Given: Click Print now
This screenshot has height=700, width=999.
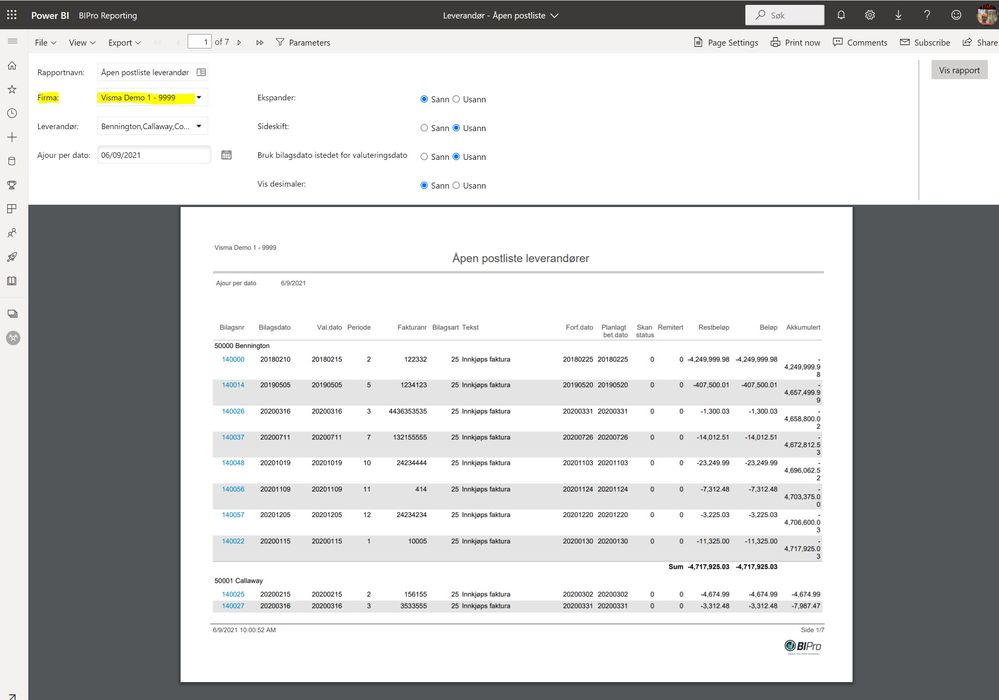Looking at the screenshot, I should pyautogui.click(x=795, y=43).
